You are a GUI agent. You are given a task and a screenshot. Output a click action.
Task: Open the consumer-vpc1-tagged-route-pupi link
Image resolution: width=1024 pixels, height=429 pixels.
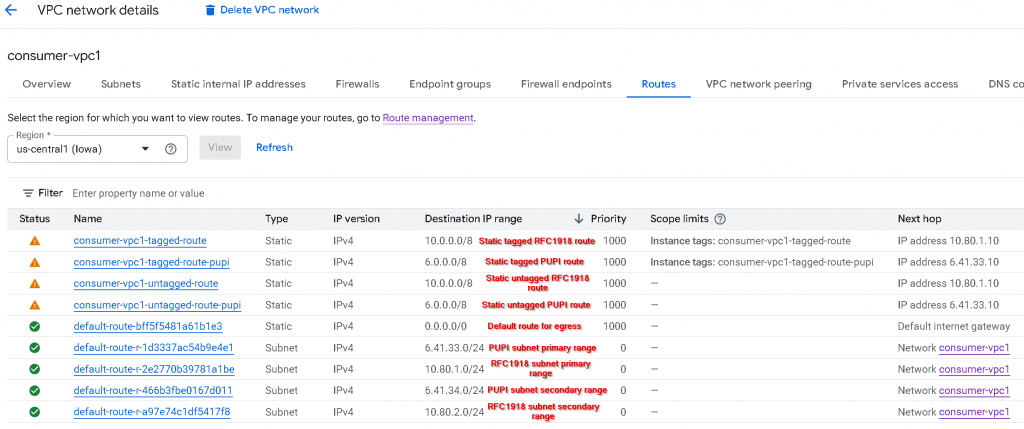click(x=157, y=262)
